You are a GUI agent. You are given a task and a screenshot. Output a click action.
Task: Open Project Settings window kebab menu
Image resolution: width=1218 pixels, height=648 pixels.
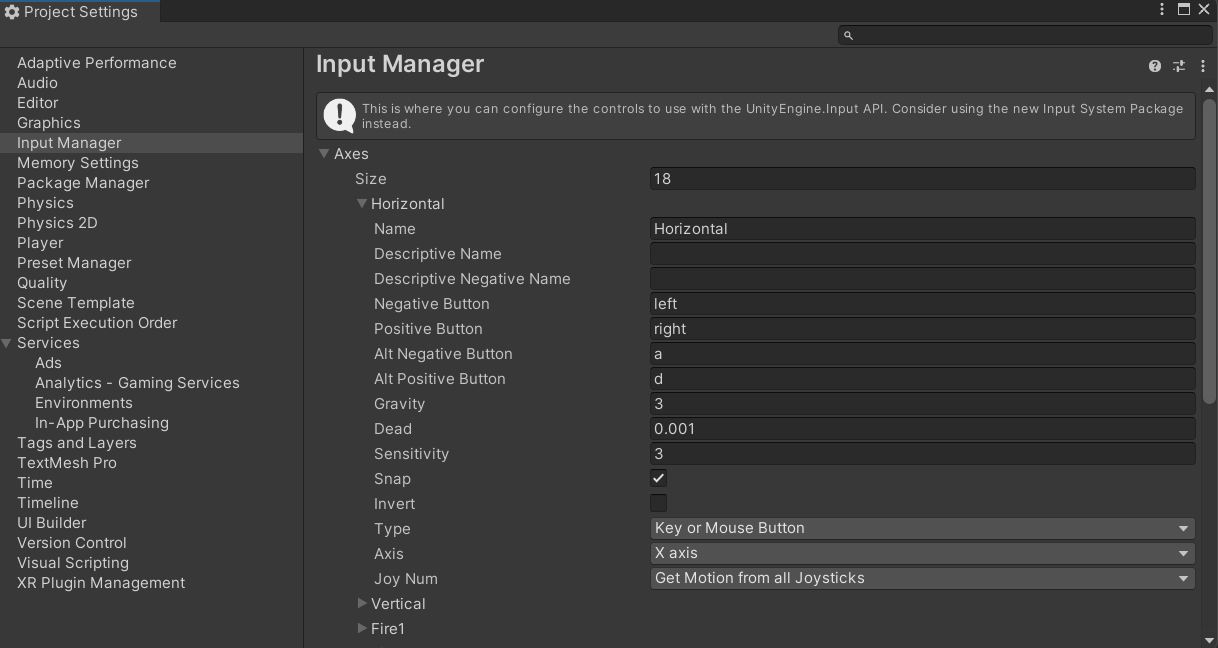point(1162,10)
